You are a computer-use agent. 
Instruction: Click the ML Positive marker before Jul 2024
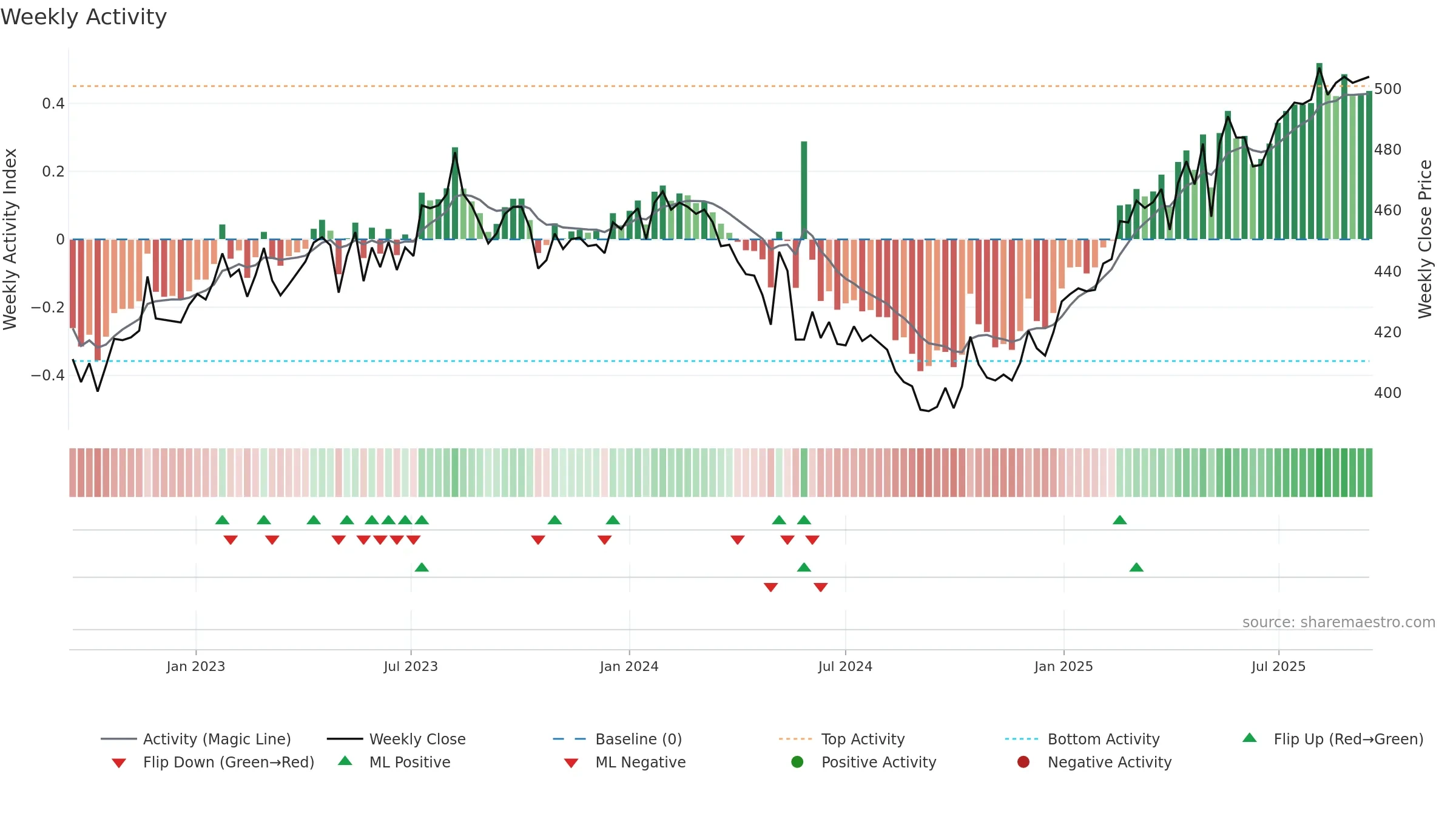tap(804, 567)
